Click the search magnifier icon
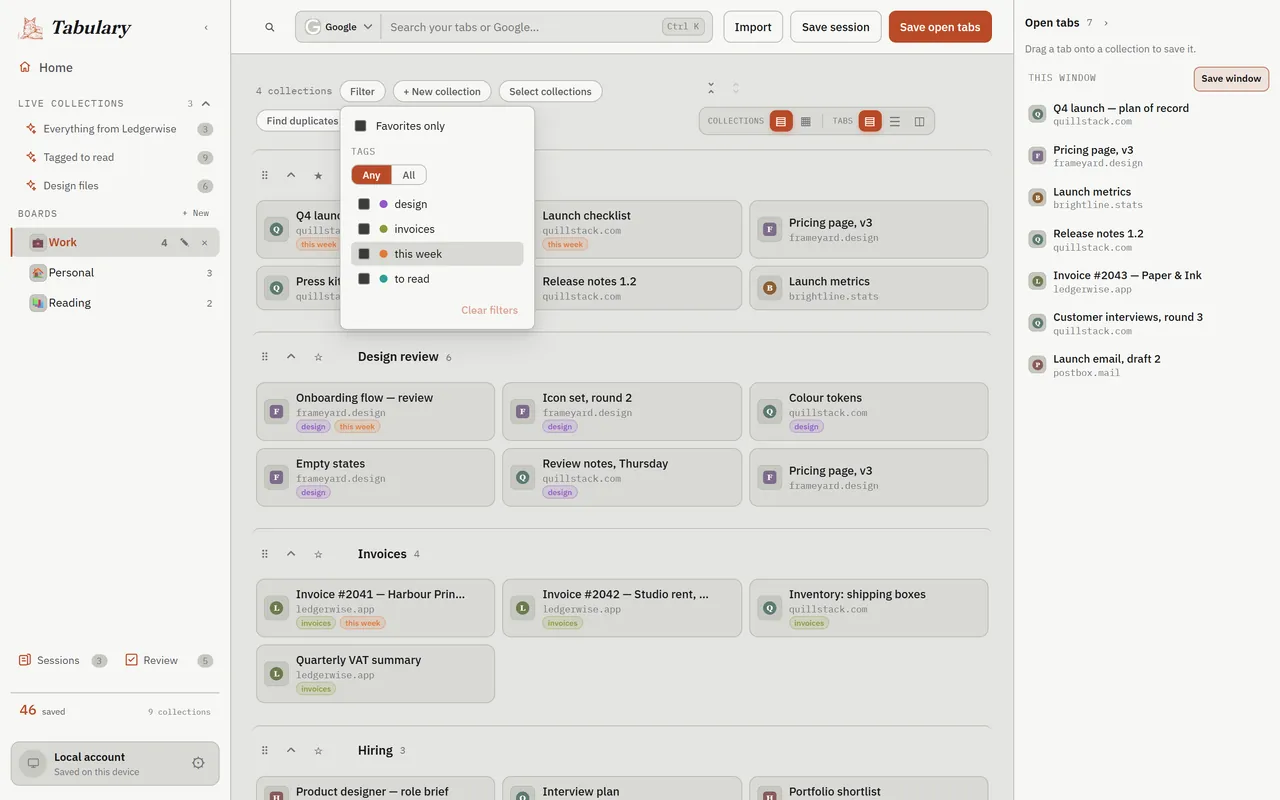 pos(270,27)
